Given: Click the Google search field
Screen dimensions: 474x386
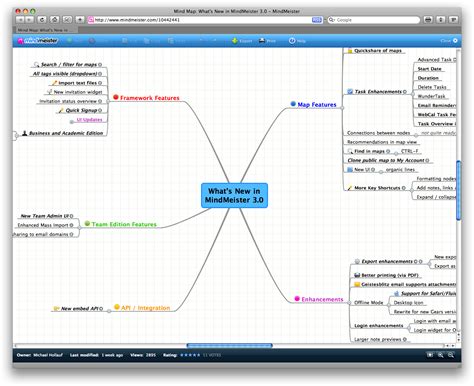Looking at the screenshot, I should 374,20.
